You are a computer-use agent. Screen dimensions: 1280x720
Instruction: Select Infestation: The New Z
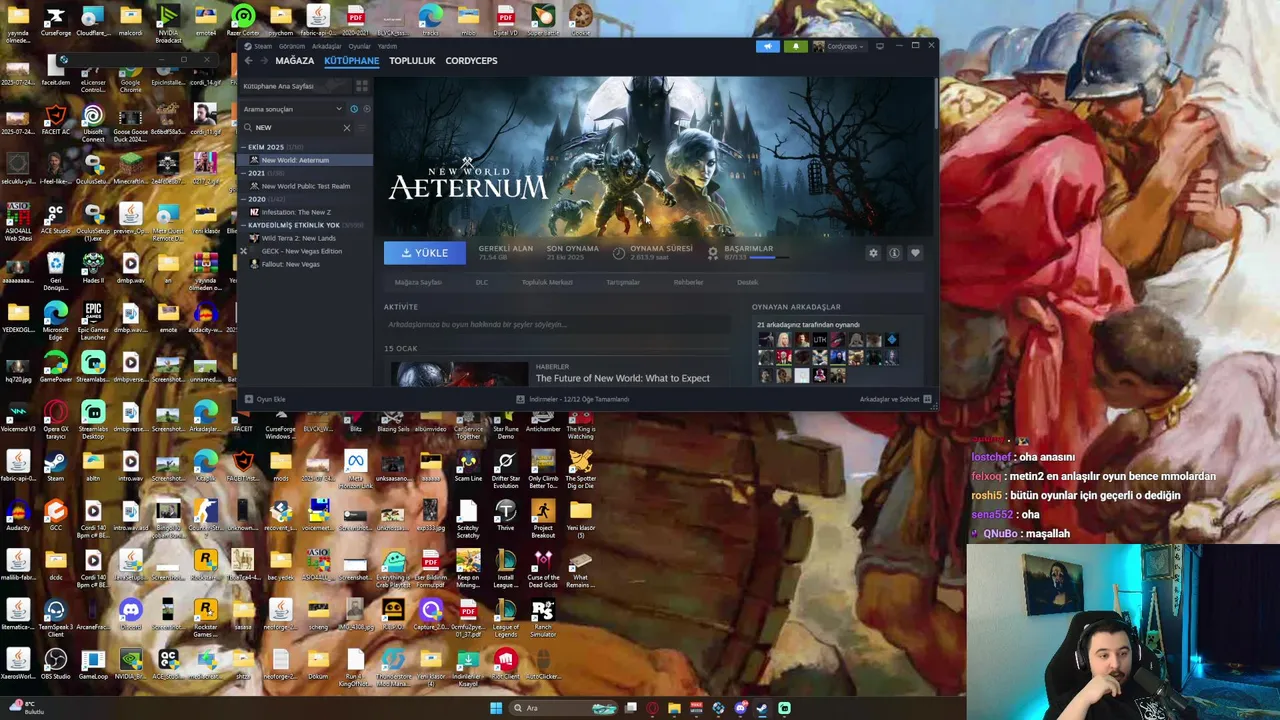[x=305, y=212]
